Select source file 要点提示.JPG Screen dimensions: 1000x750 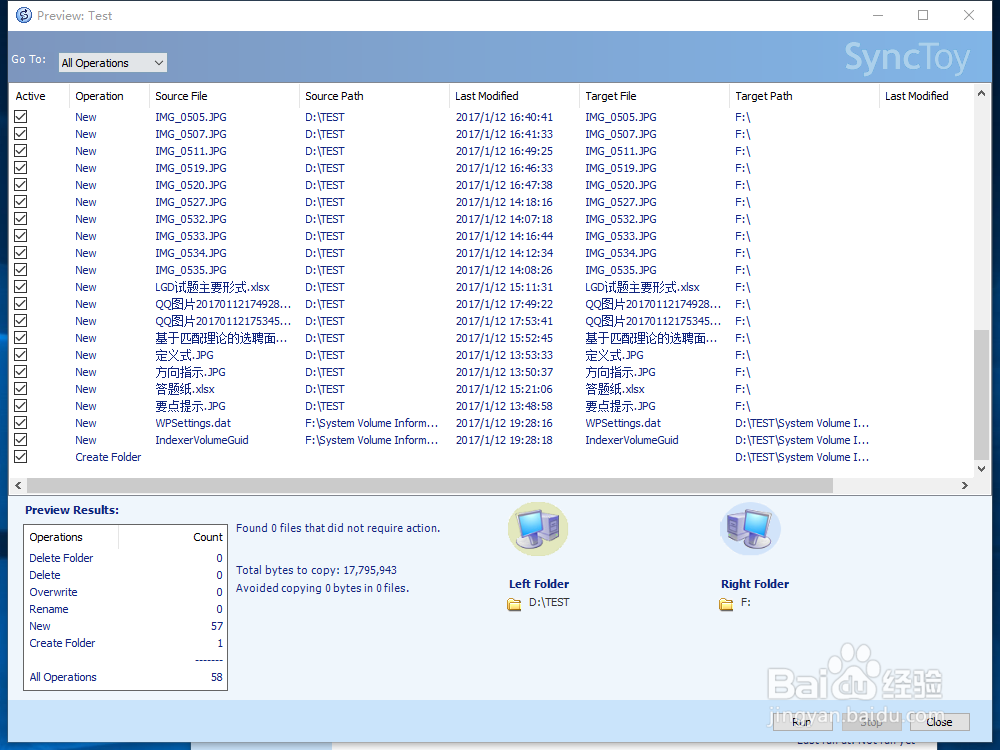(190, 406)
